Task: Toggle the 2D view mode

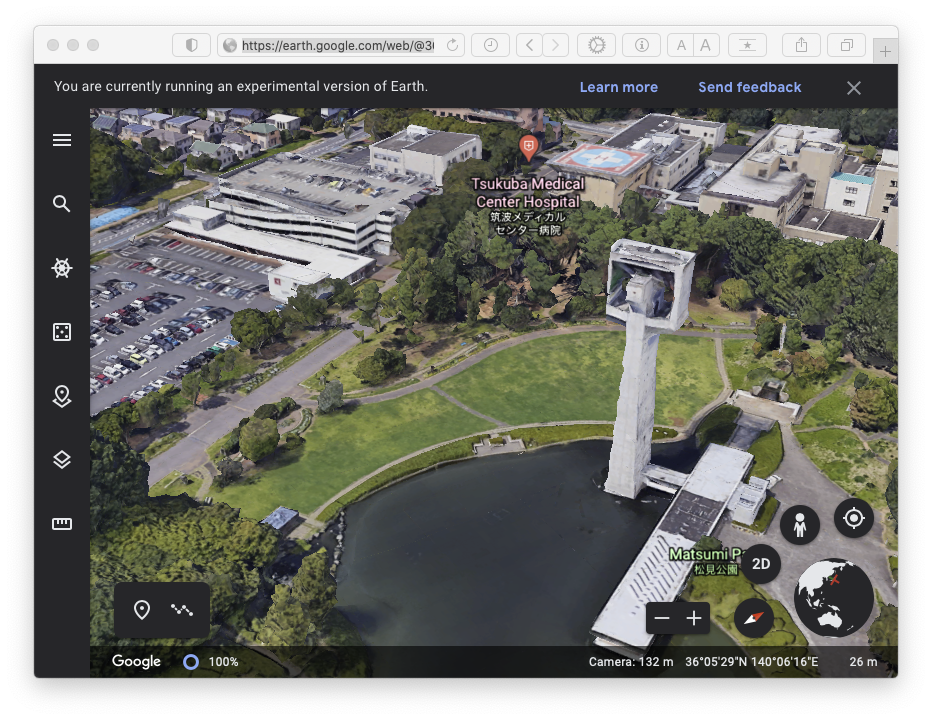Action: pos(761,564)
